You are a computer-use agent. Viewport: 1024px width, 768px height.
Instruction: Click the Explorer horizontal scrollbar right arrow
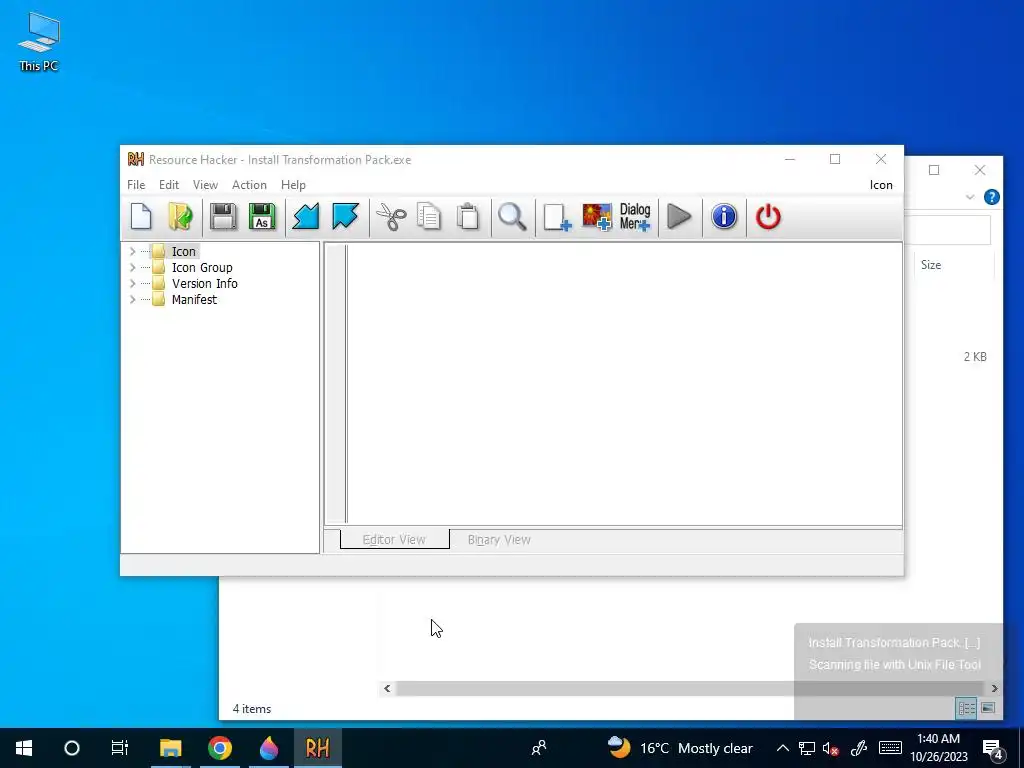coord(994,688)
